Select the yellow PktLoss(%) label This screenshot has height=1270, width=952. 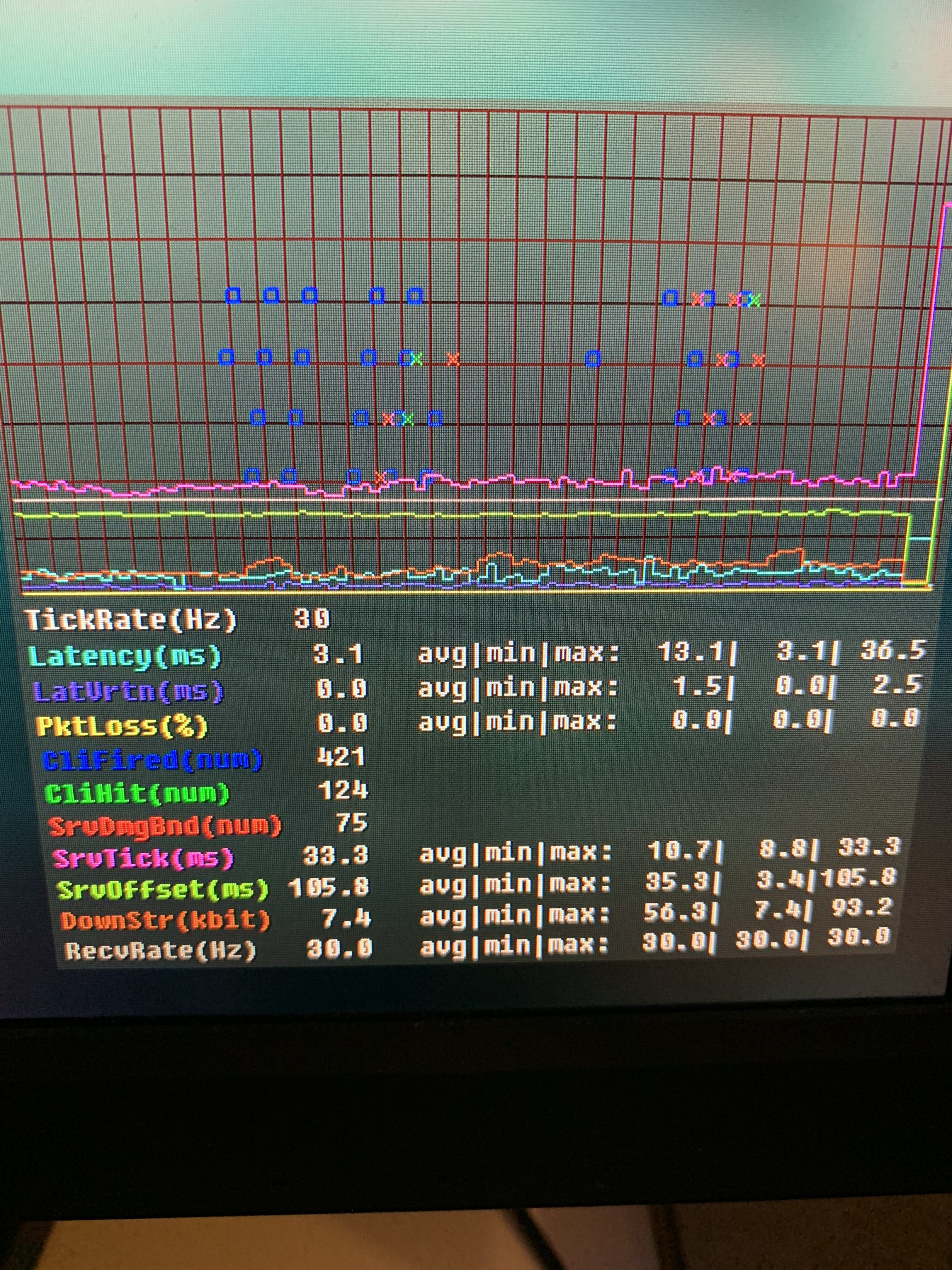(122, 726)
